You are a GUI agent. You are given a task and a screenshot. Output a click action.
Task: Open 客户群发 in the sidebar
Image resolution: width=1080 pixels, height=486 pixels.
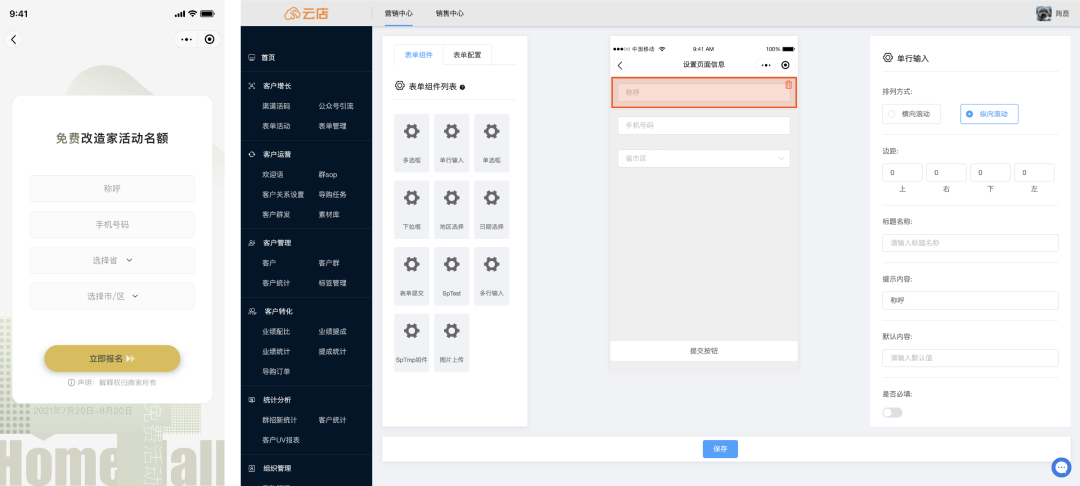[276, 214]
